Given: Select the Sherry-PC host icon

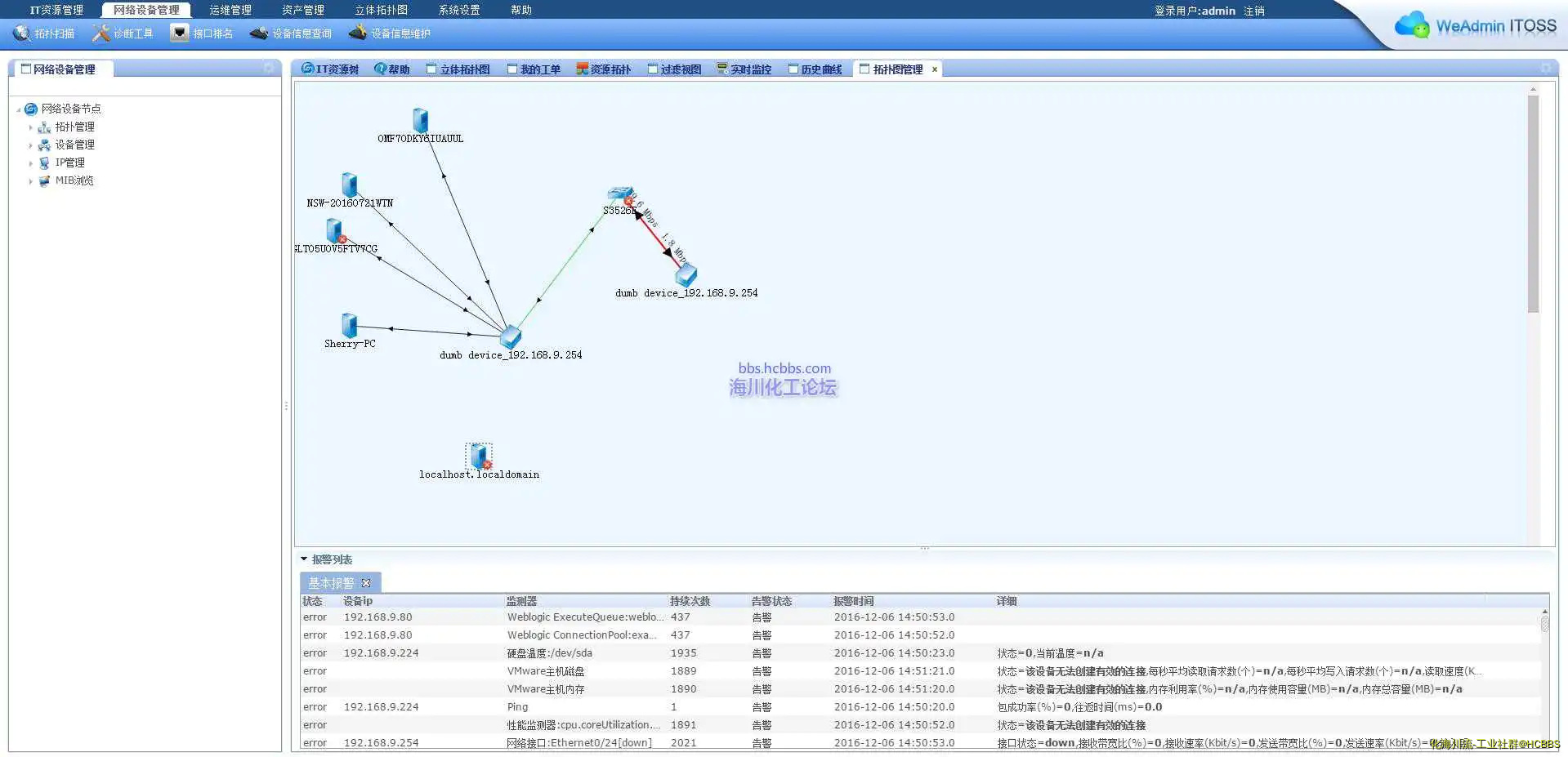Looking at the screenshot, I should pos(349,325).
